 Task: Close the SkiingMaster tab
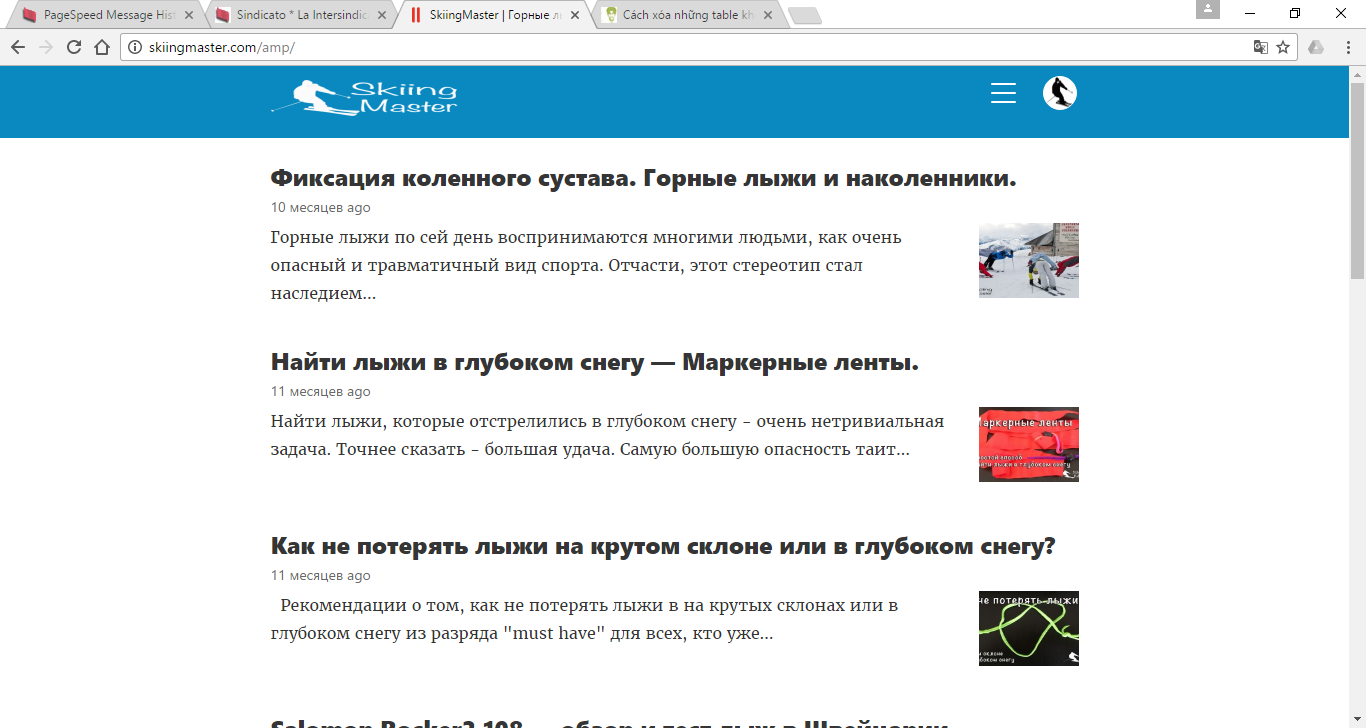(574, 16)
